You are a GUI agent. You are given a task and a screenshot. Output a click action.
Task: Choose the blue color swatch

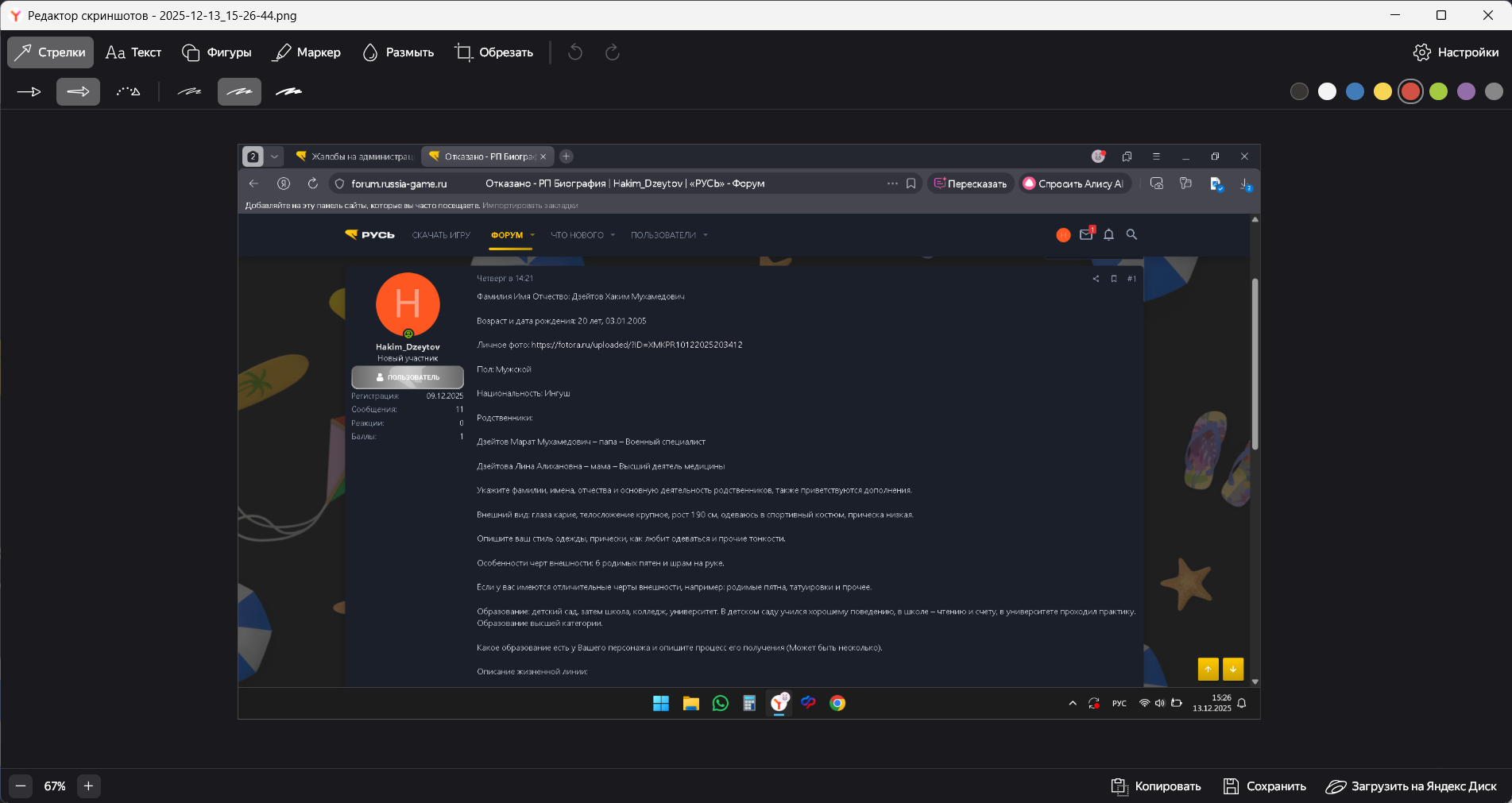[x=1355, y=91]
